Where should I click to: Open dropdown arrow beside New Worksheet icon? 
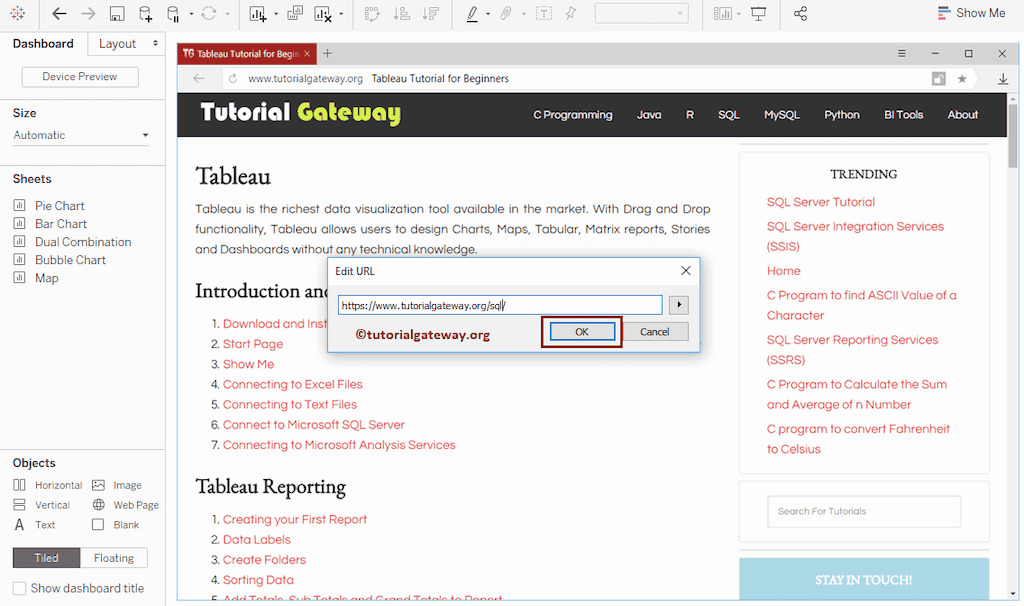(276, 14)
